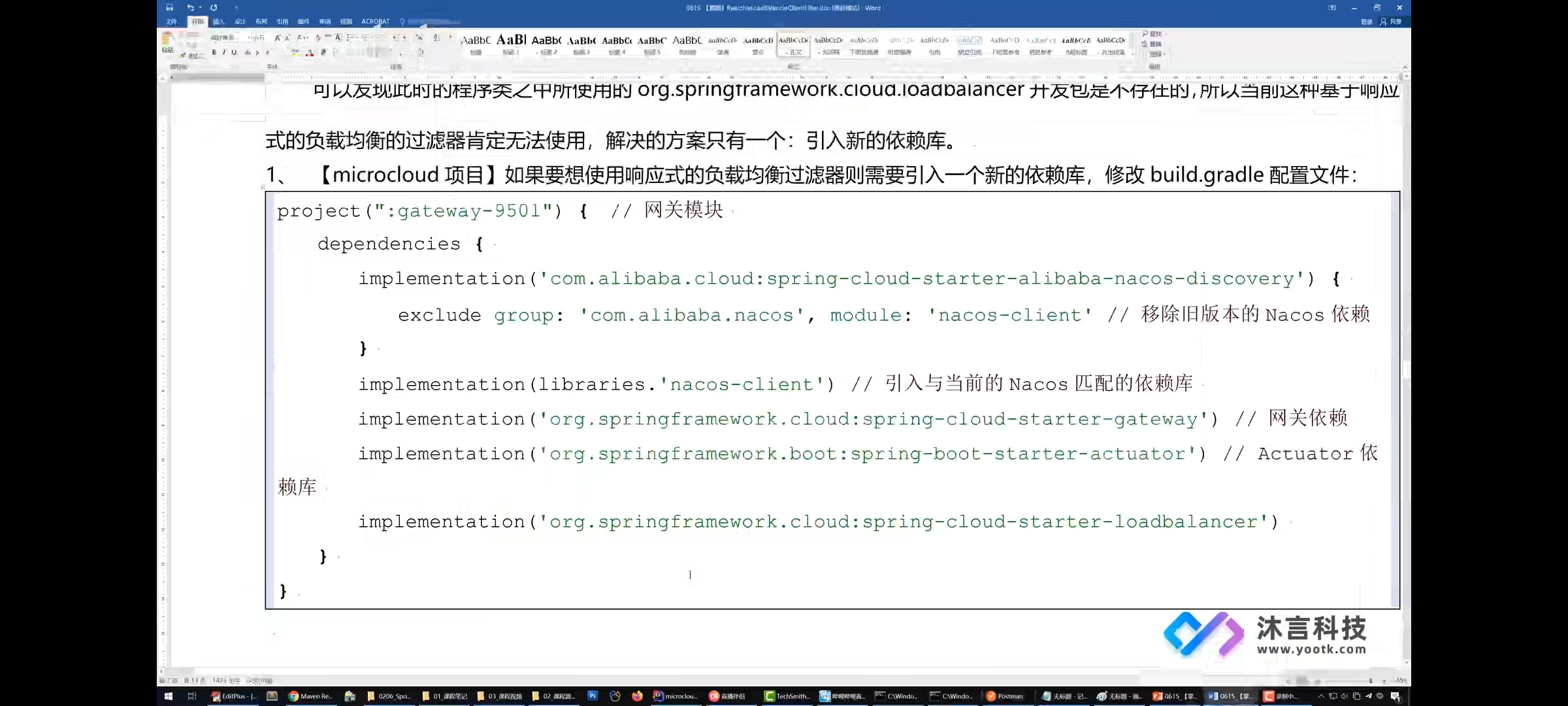Image resolution: width=1568 pixels, height=706 pixels.
Task: Redo the last action
Action: 214,7
